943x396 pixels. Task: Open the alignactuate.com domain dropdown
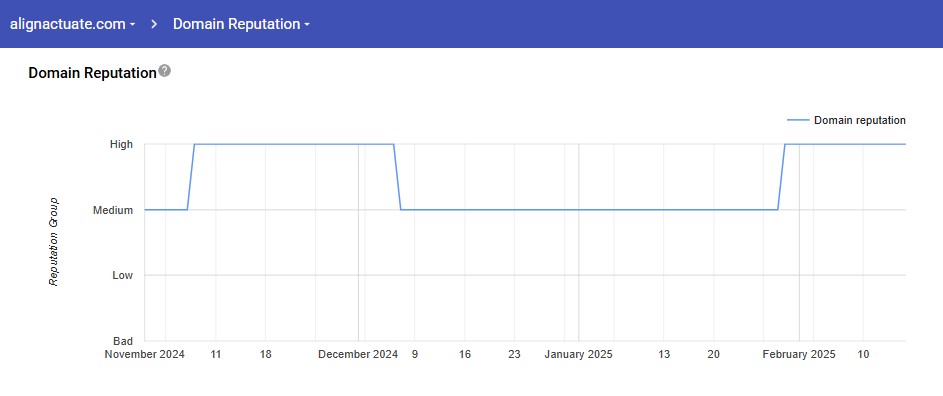(x=72, y=24)
